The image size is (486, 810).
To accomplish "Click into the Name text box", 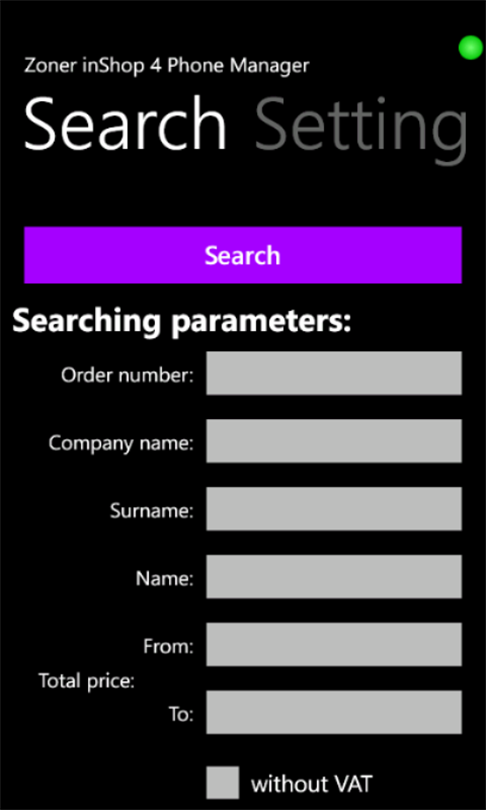I will coord(334,577).
